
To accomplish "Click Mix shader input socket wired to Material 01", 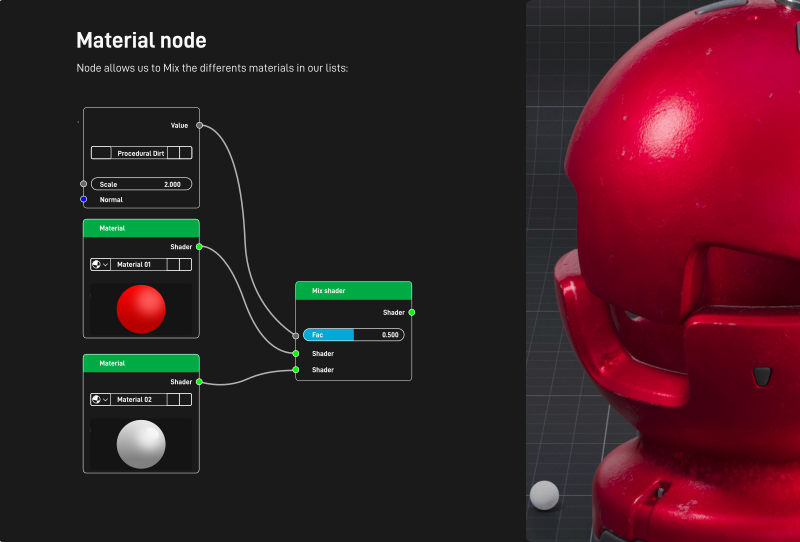I will [x=295, y=353].
